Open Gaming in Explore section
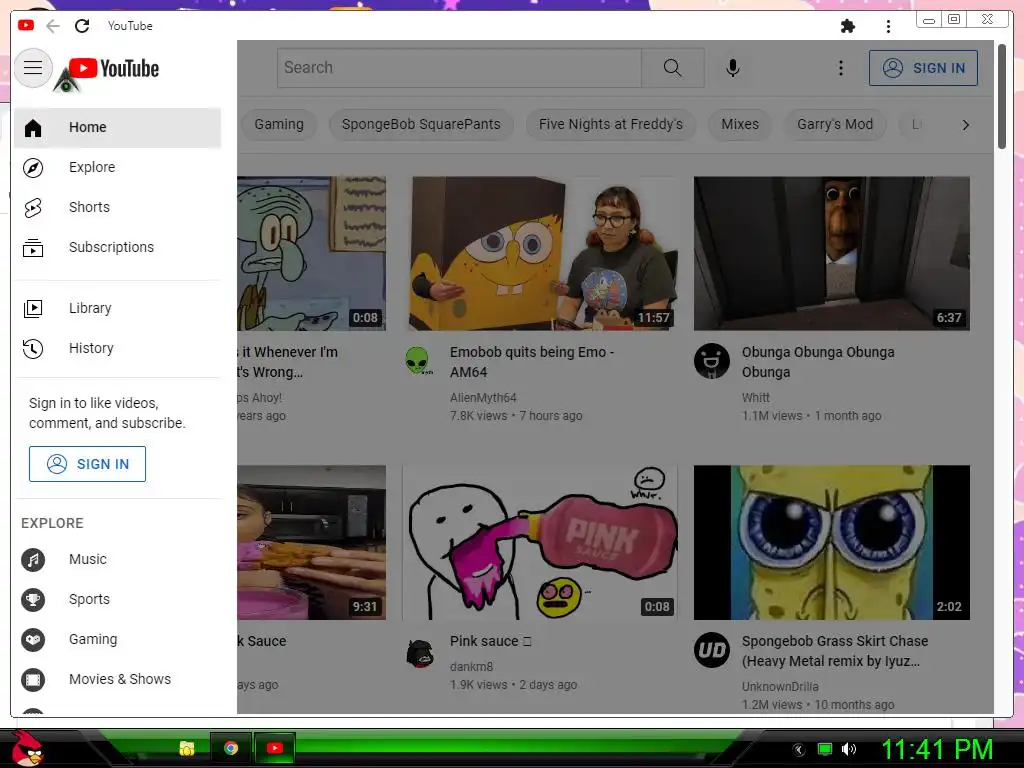 click(118, 639)
